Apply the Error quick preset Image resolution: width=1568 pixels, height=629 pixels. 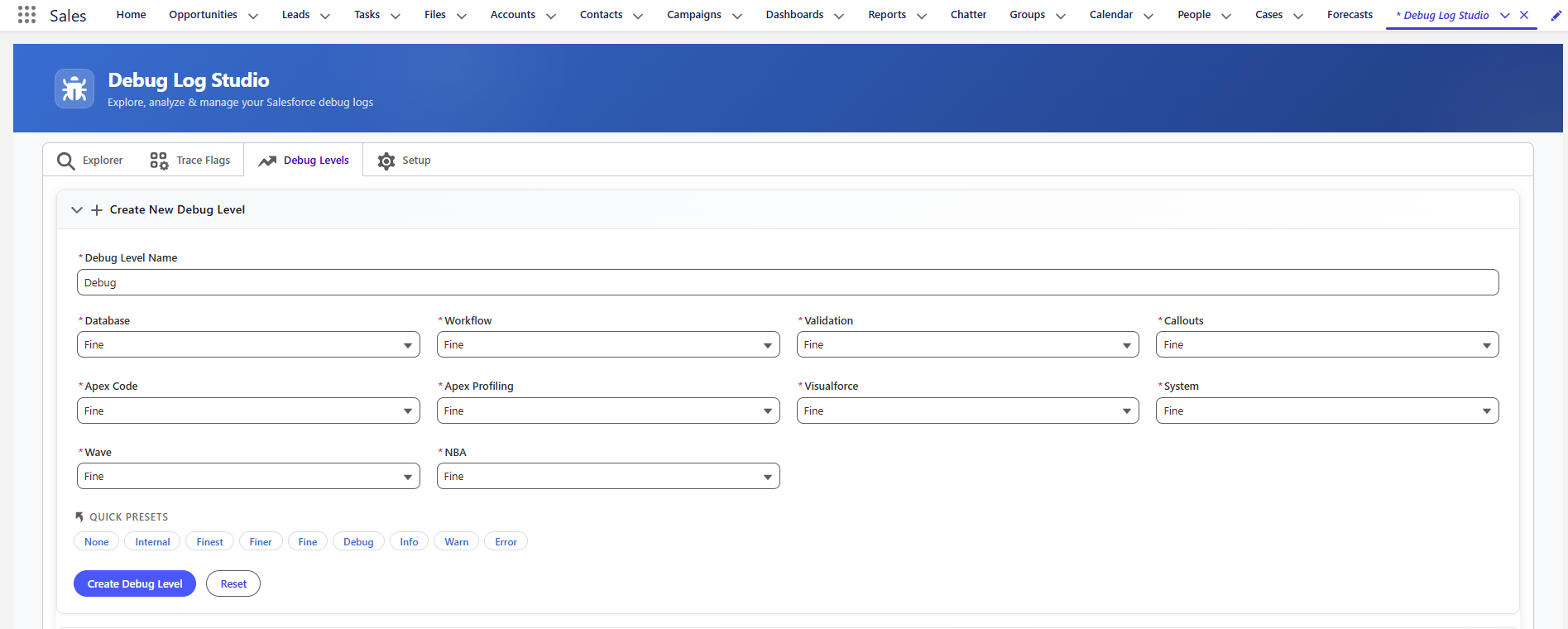[506, 542]
